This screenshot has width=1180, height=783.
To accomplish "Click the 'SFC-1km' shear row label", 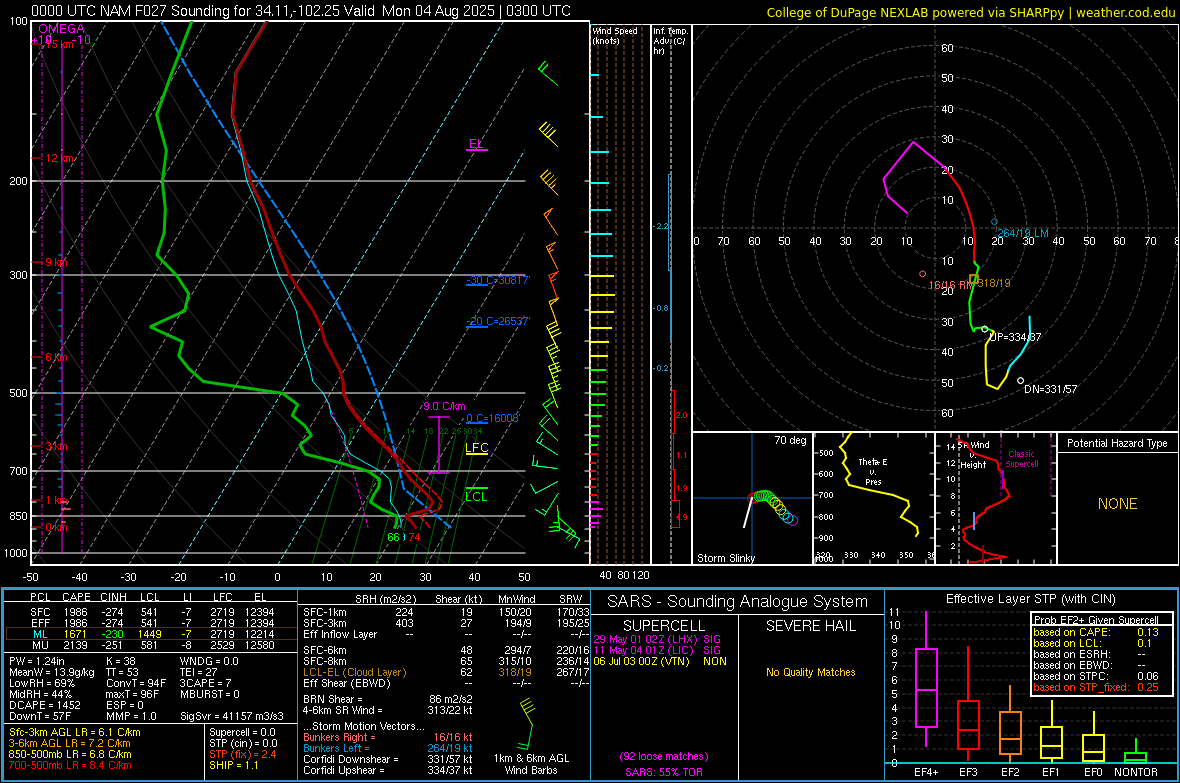I will (324, 612).
